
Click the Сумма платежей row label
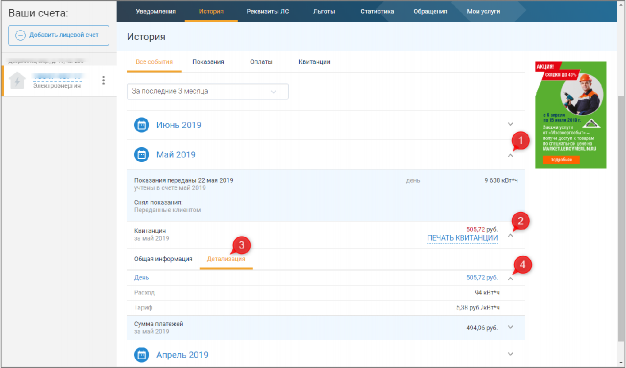(x=158, y=324)
